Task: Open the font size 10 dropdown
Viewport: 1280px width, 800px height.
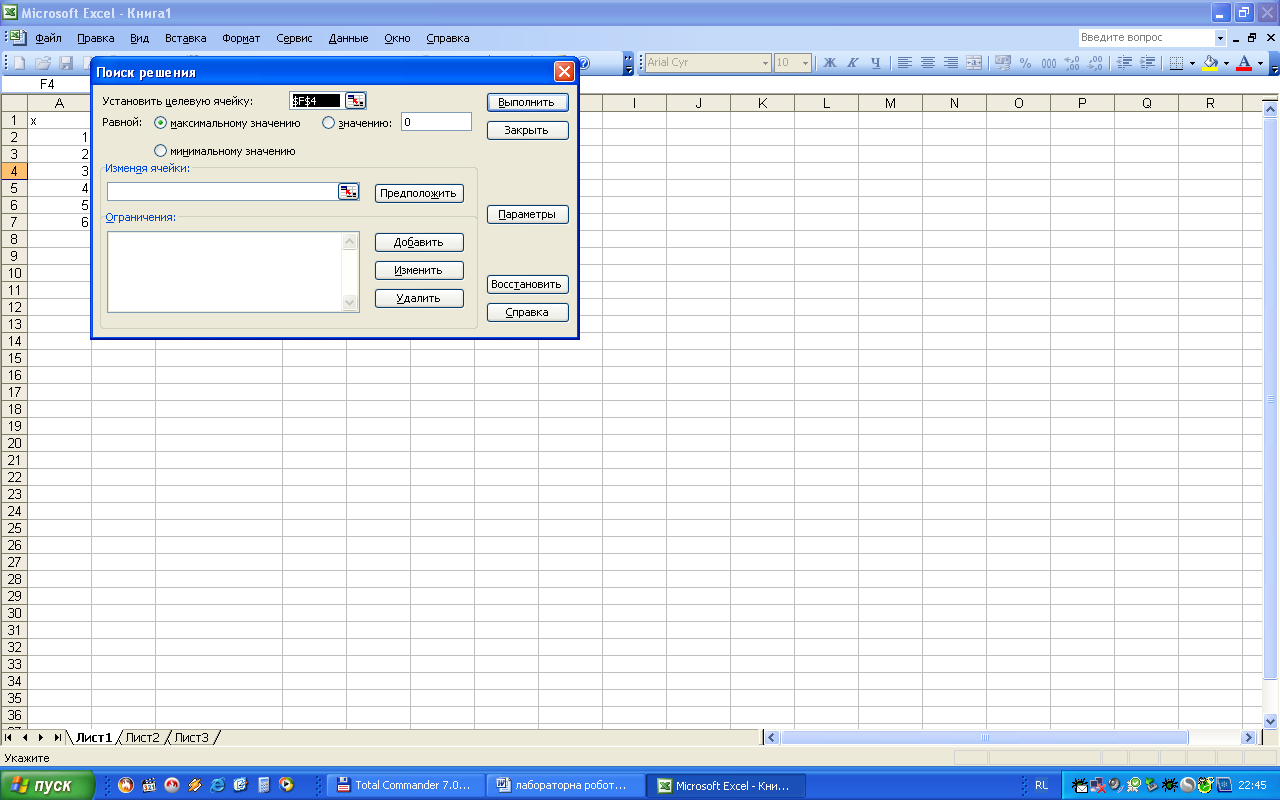Action: click(x=806, y=63)
